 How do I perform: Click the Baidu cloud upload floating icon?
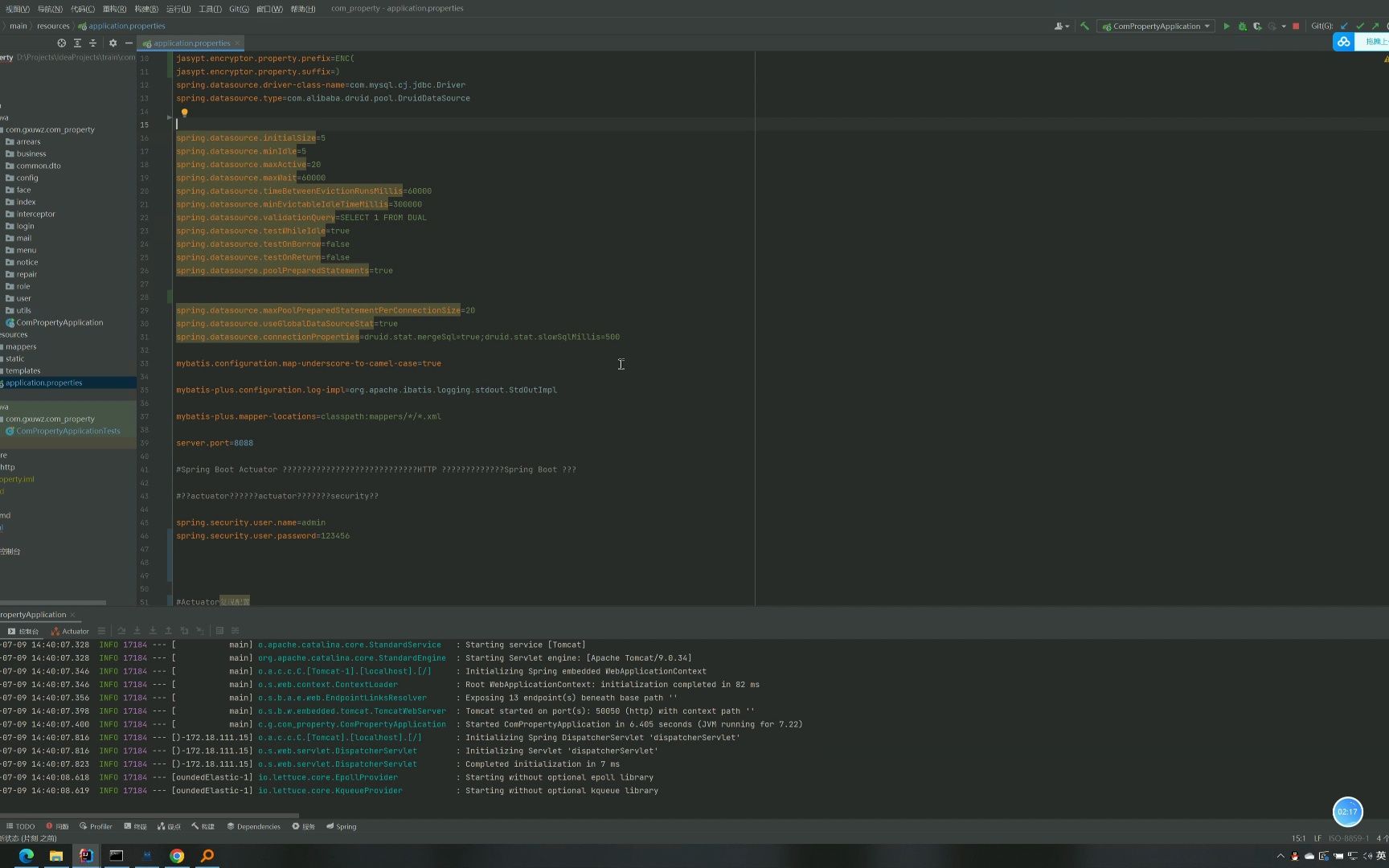(1344, 41)
